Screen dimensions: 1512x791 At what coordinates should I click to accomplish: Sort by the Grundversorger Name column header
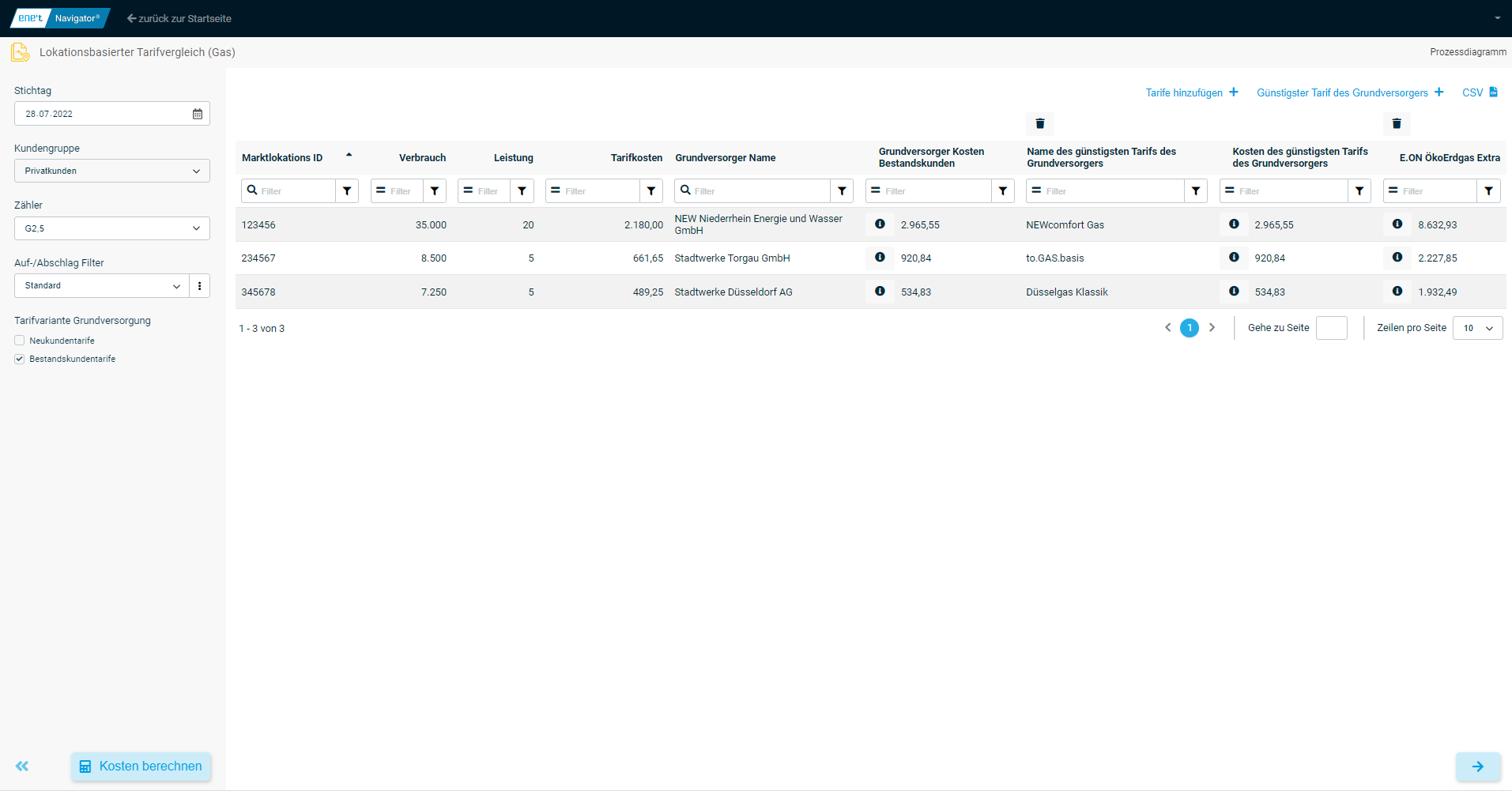click(725, 158)
